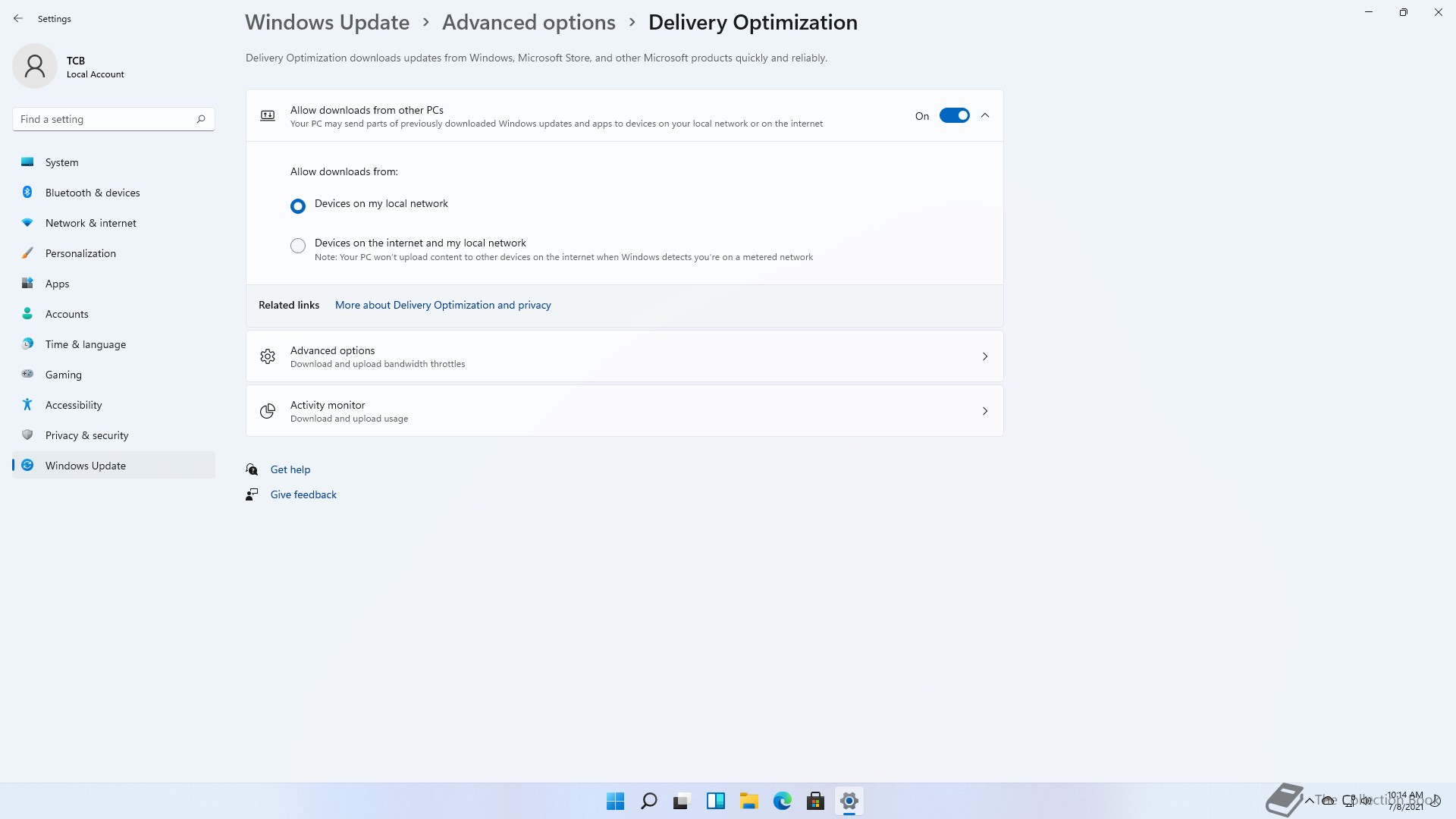Screen dimensions: 1456x819
Task: Open Widgets from the taskbar
Action: (715, 801)
